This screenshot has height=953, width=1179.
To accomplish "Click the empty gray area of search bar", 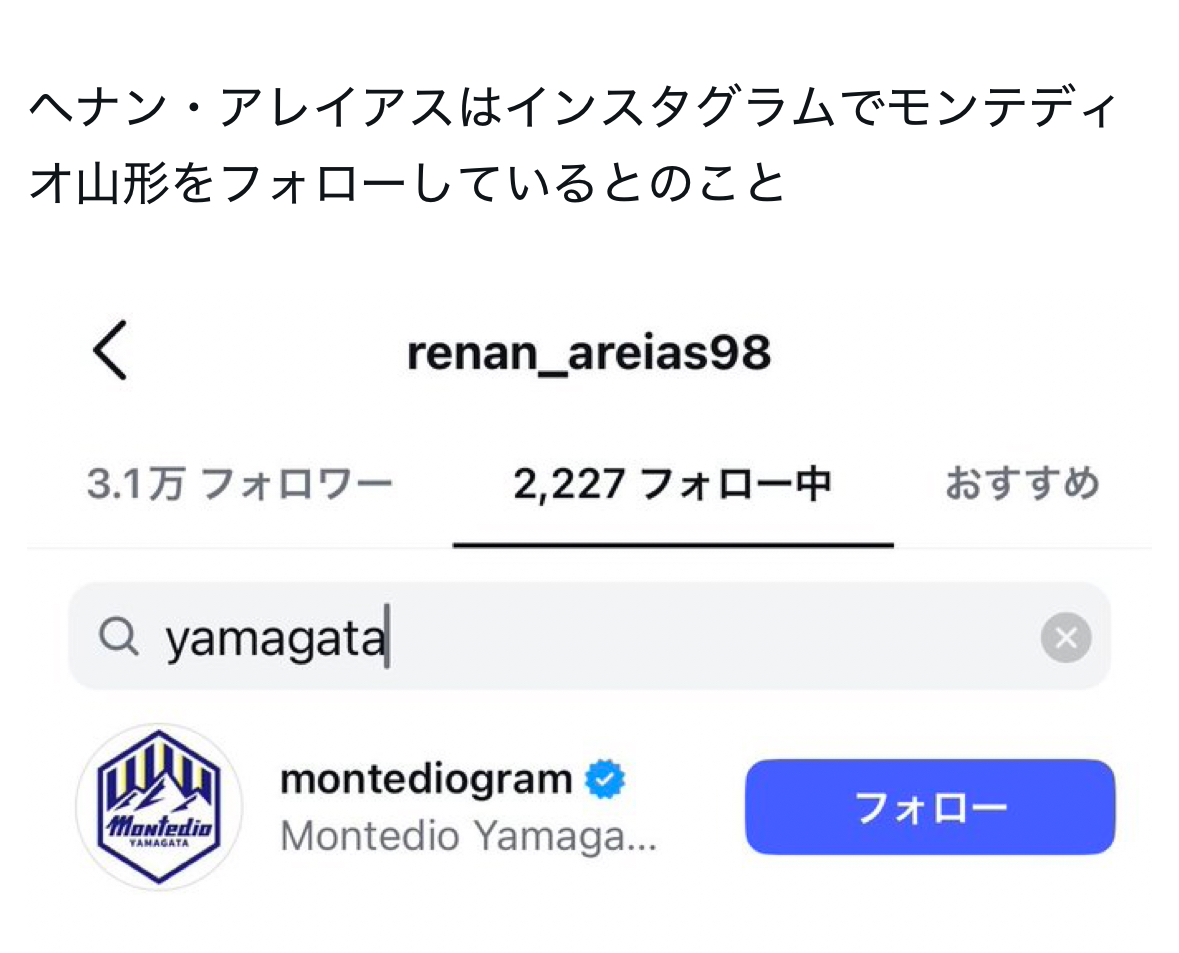I will [714, 637].
